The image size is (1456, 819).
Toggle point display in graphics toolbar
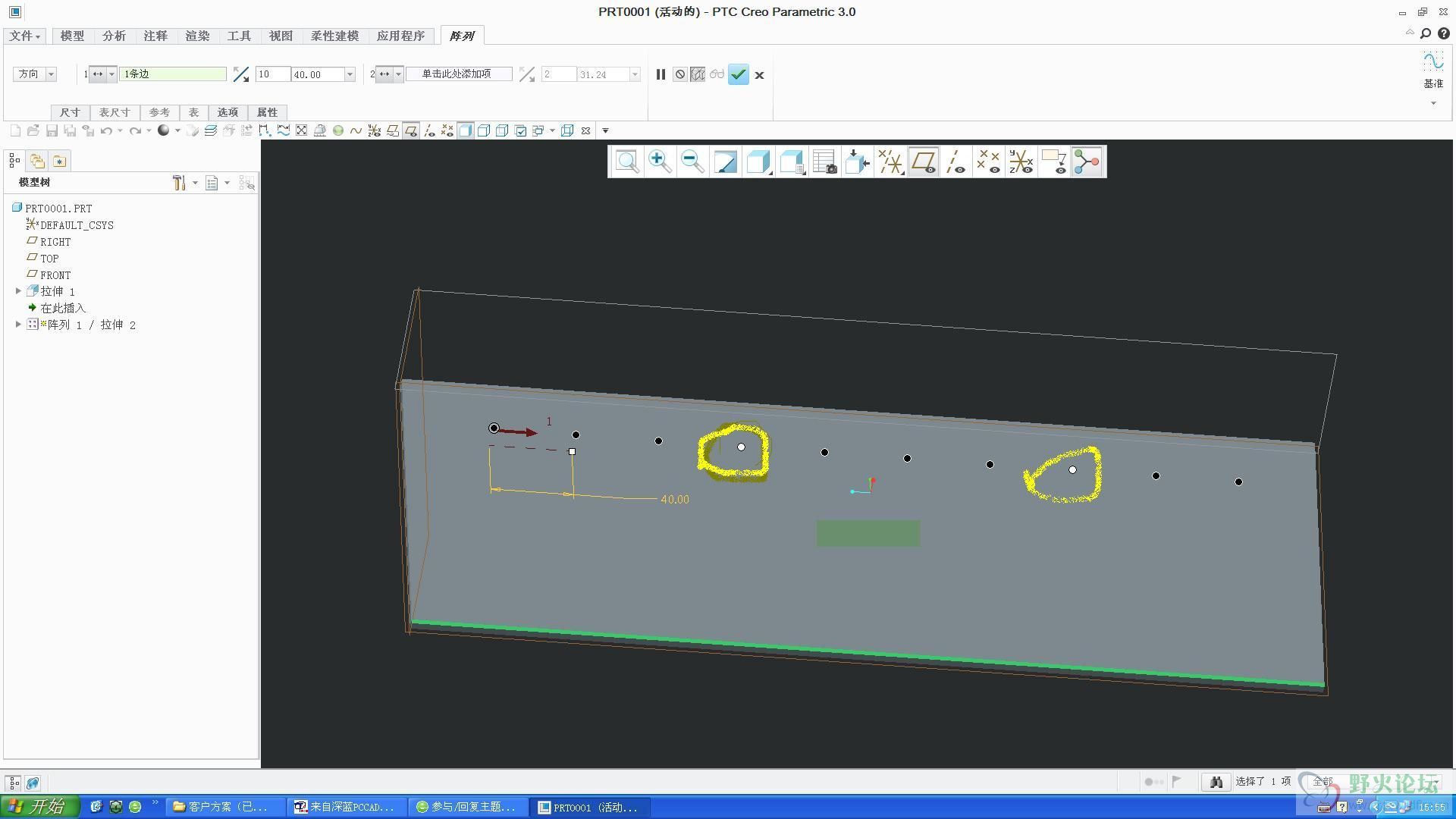pyautogui.click(x=988, y=162)
